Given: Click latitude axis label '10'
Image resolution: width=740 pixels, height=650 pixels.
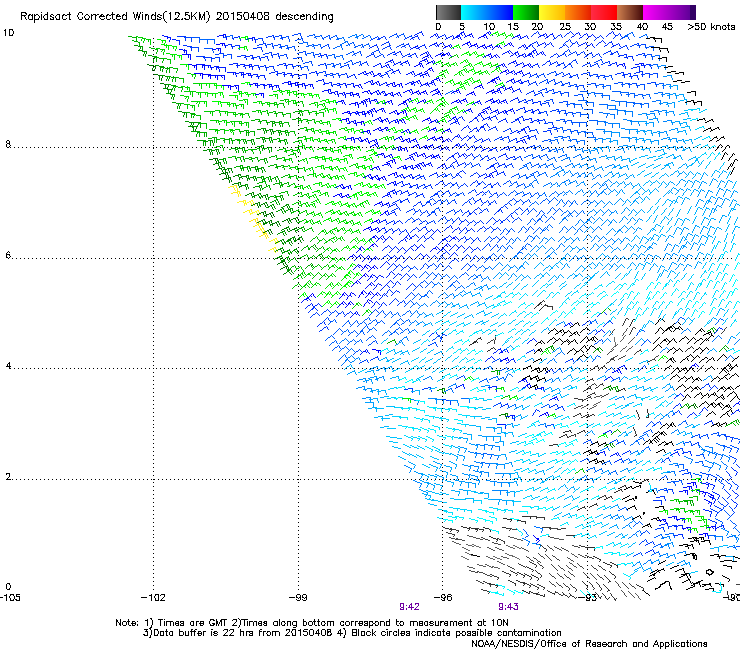Looking at the screenshot, I should 8,33.
